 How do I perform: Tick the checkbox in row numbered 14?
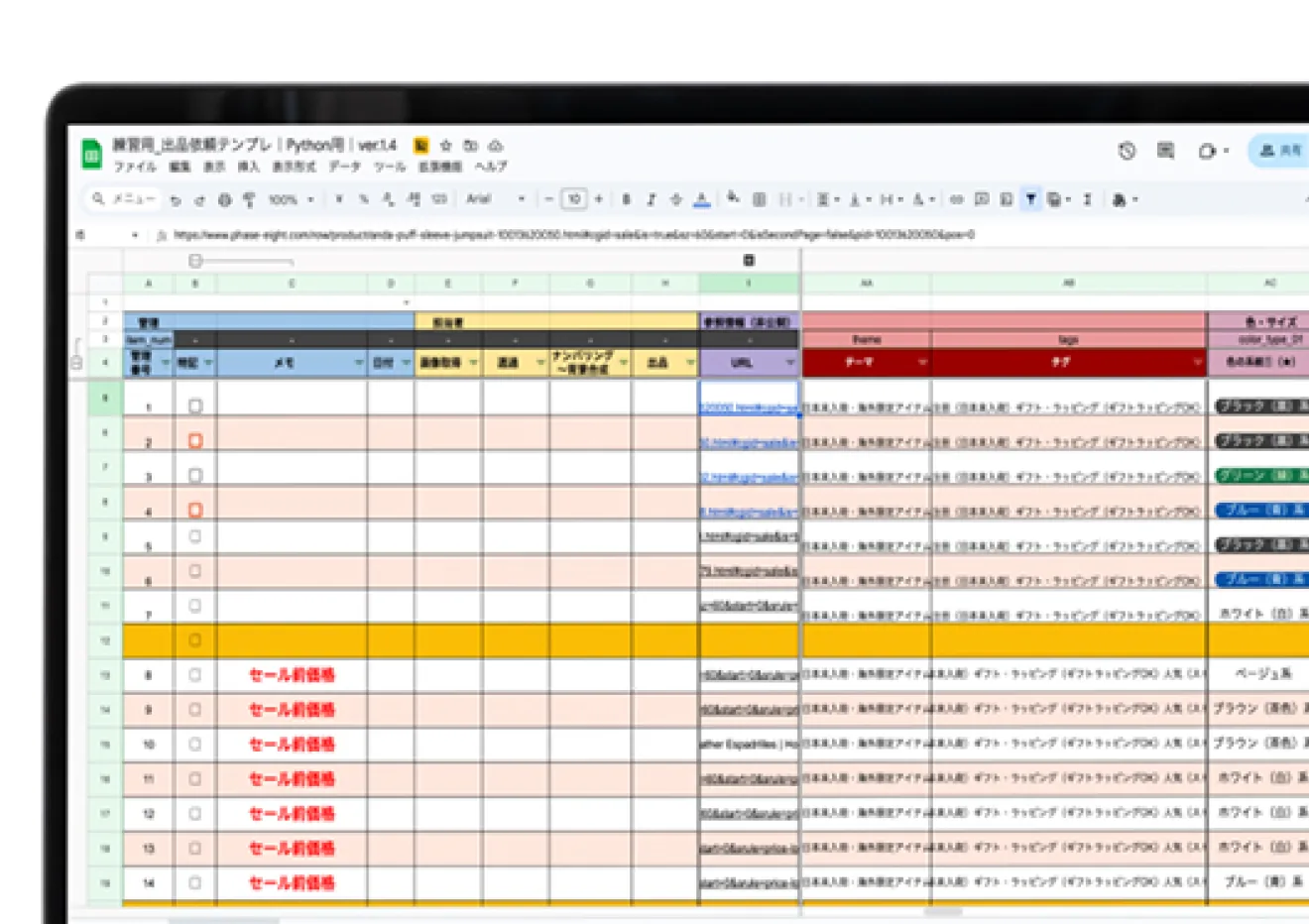coord(195,882)
